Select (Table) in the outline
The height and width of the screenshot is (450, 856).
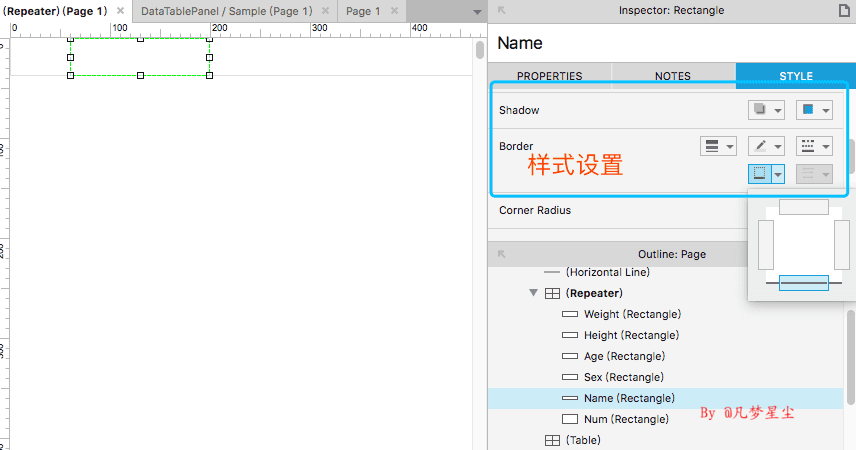(583, 440)
